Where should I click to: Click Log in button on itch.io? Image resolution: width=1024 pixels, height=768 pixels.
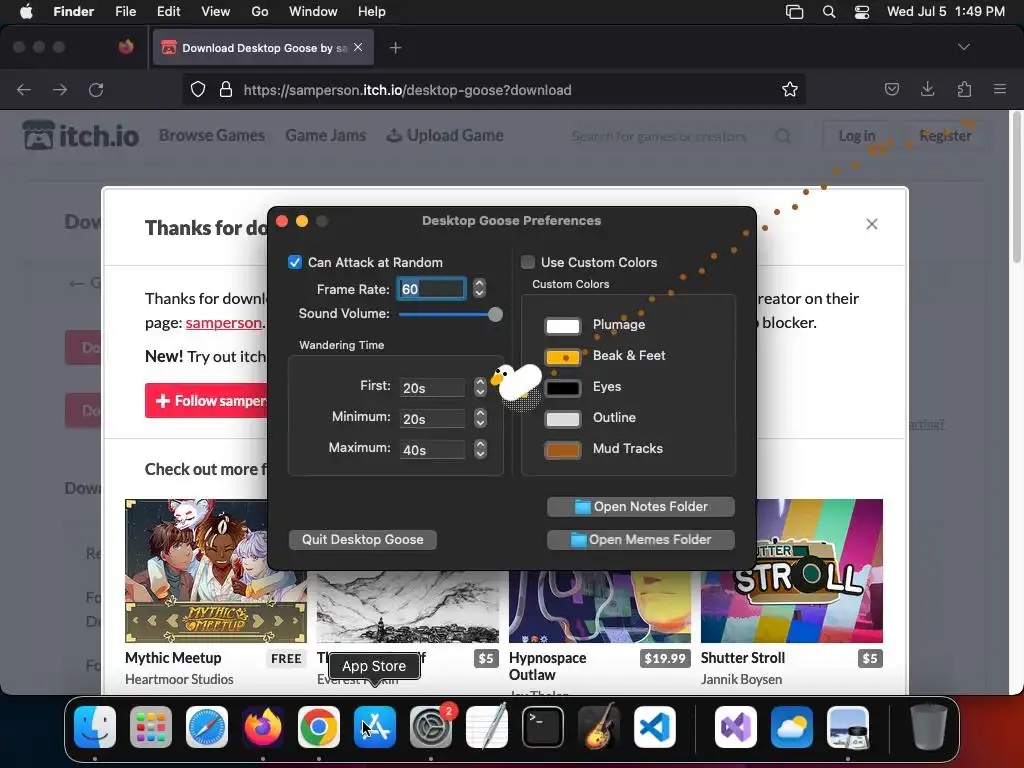pos(856,136)
